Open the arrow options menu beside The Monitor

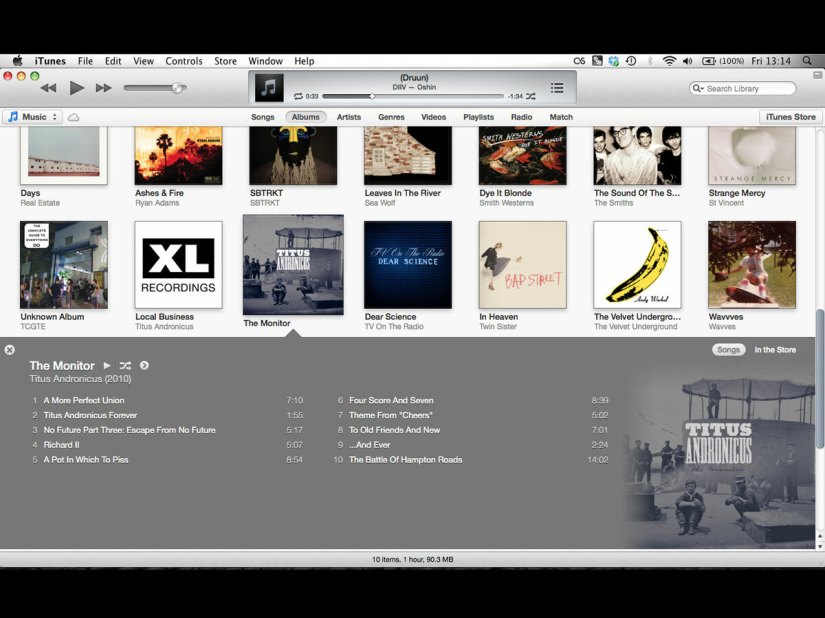pos(144,365)
